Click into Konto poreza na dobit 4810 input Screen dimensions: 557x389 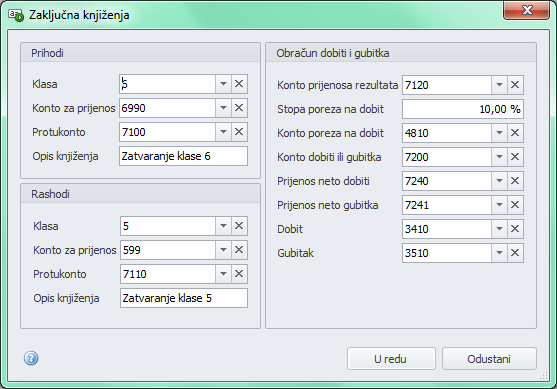(447, 133)
